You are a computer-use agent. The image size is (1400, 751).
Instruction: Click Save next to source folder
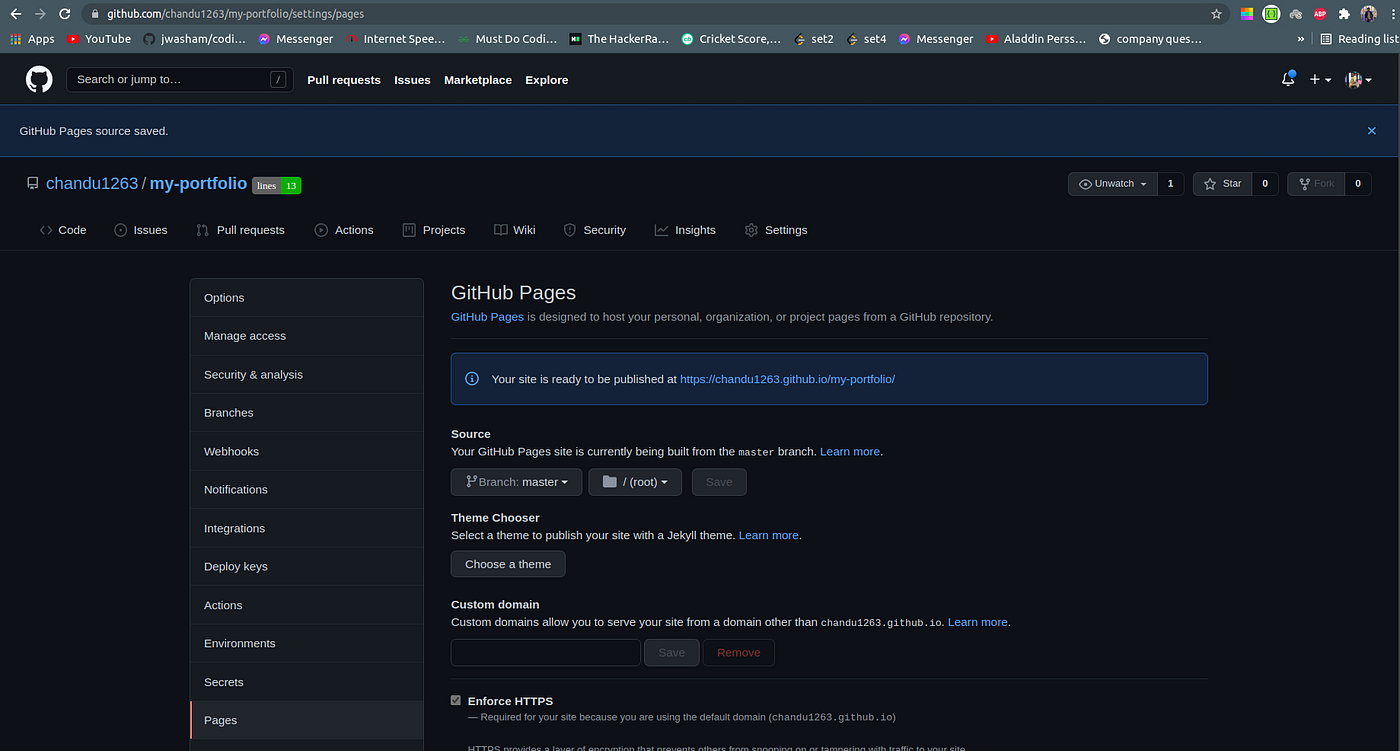[719, 482]
